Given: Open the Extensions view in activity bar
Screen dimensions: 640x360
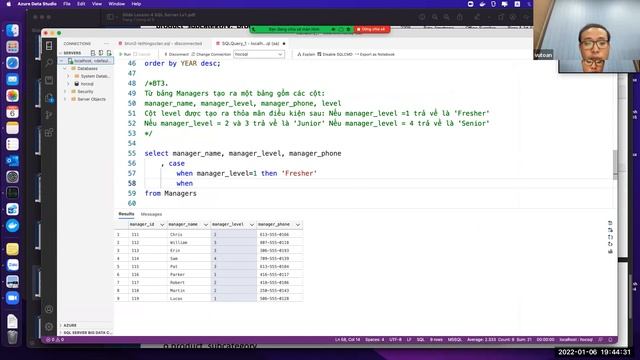Looking at the screenshot, I should point(49,133).
